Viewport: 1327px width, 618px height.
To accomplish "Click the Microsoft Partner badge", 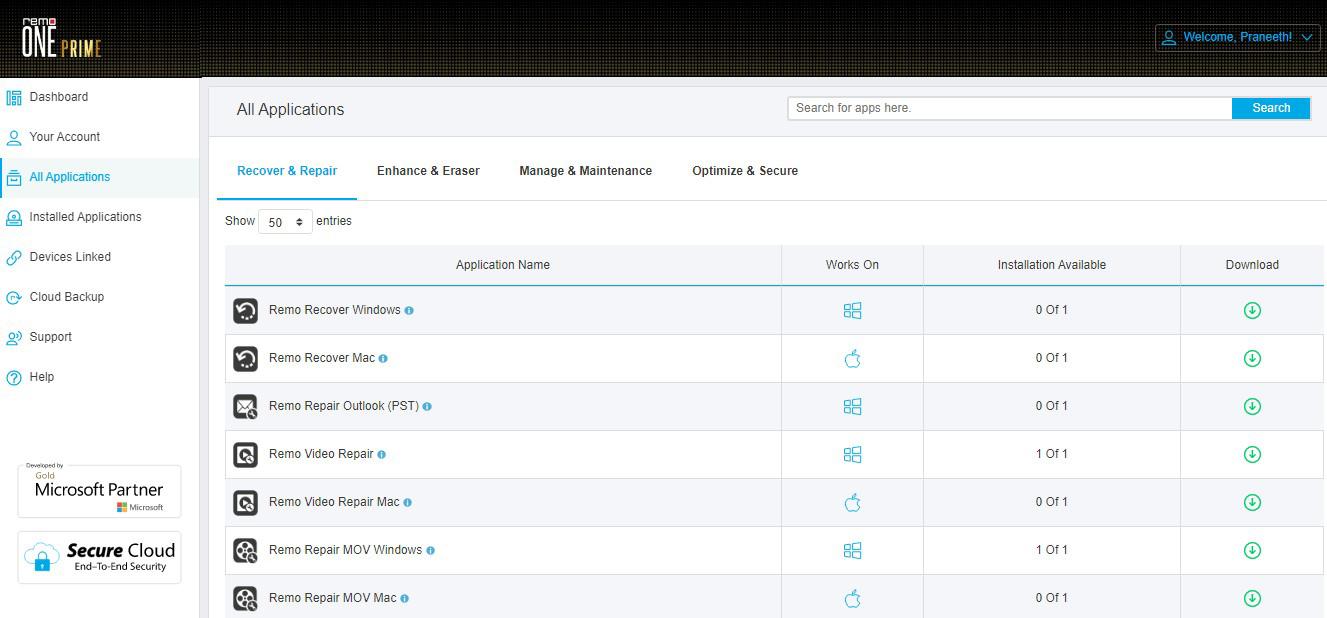I will click(99, 491).
